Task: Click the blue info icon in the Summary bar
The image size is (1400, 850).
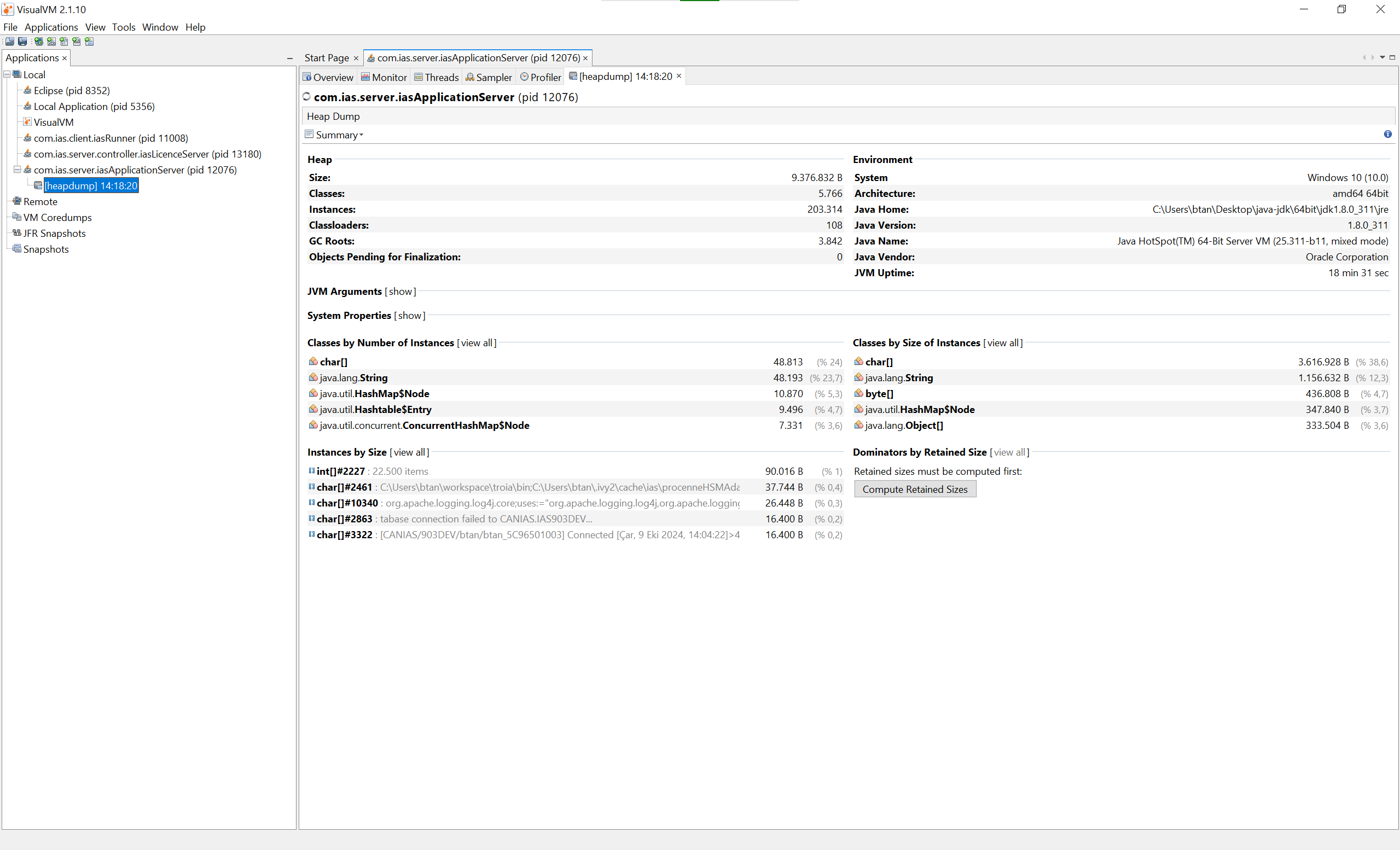Action: [1387, 134]
